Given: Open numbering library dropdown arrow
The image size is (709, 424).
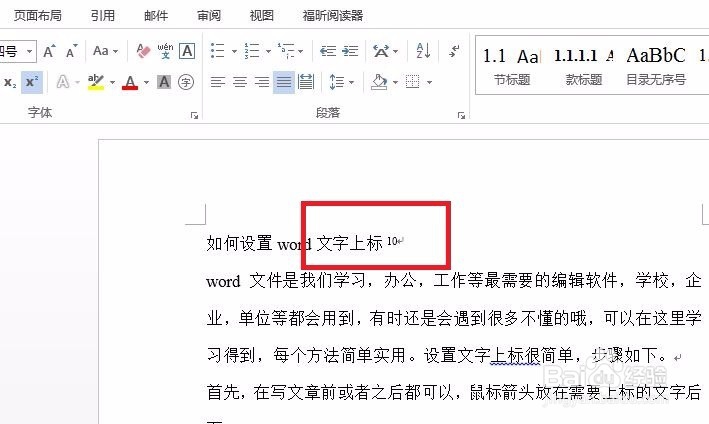Looking at the screenshot, I should [268, 51].
